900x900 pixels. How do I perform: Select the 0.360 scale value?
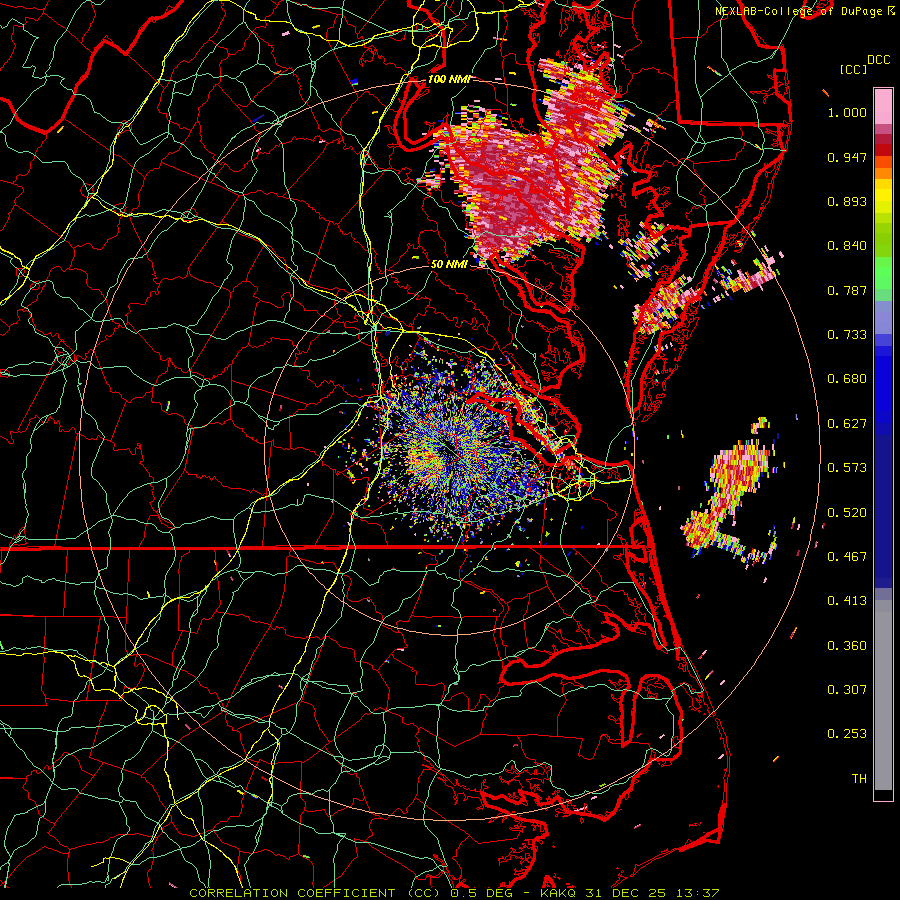847,646
